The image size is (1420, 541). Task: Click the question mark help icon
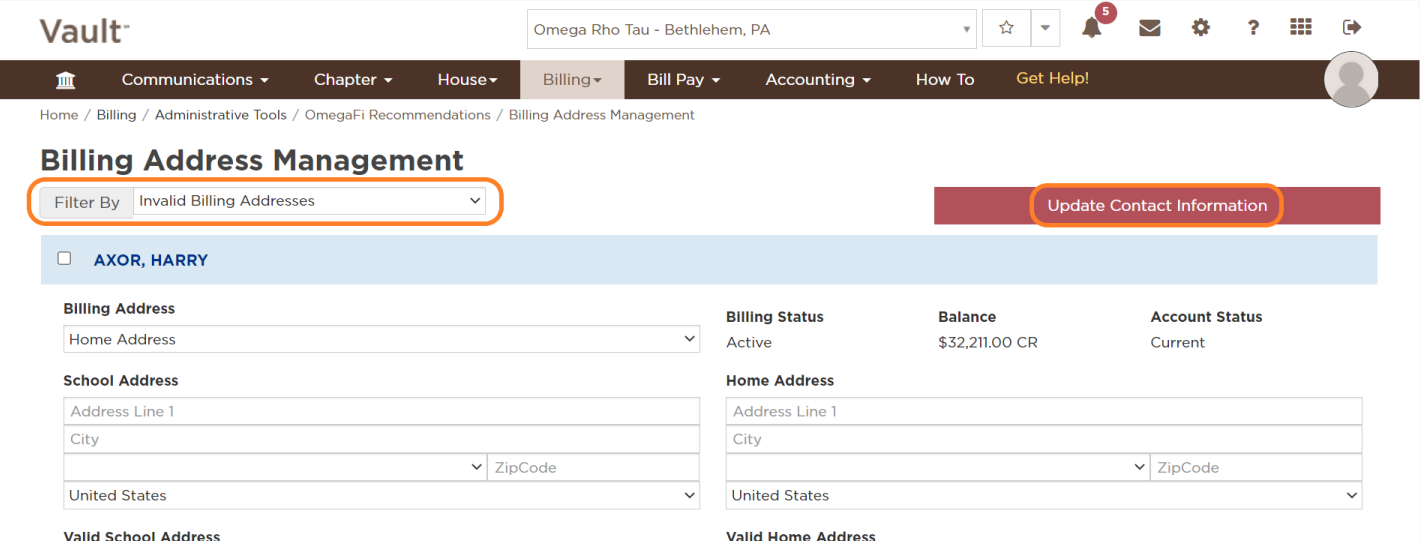(1253, 28)
